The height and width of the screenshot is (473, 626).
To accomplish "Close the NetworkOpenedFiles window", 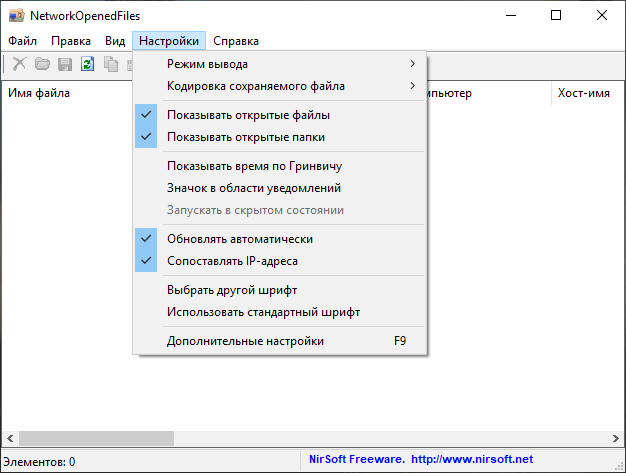I will [x=602, y=16].
